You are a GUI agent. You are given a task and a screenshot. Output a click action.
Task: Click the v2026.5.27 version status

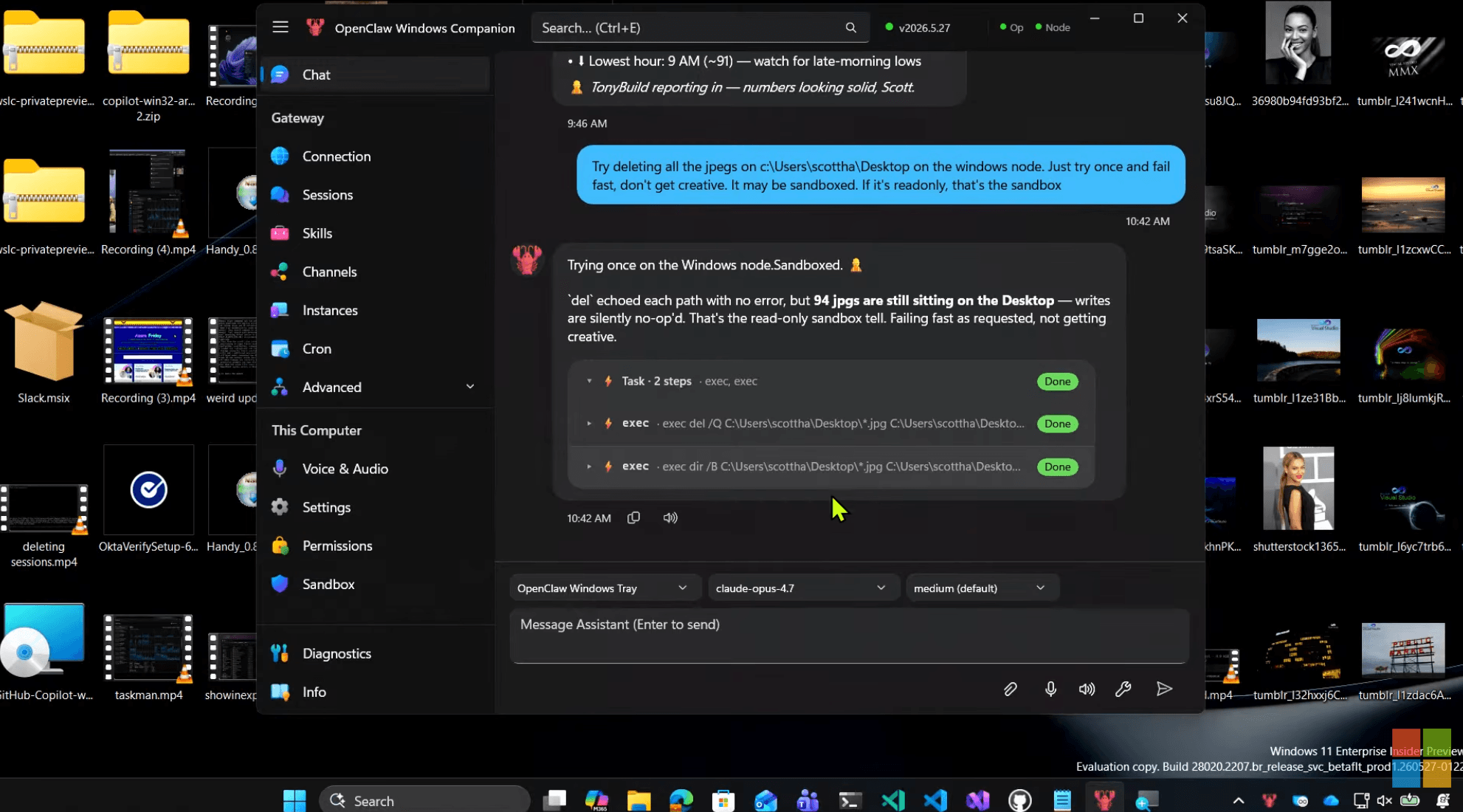(918, 27)
